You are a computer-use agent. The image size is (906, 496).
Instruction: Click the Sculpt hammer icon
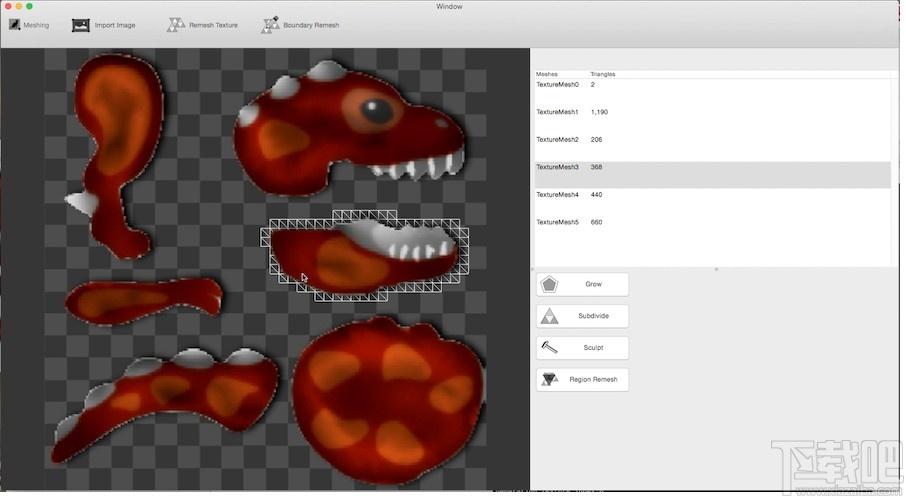tap(549, 347)
